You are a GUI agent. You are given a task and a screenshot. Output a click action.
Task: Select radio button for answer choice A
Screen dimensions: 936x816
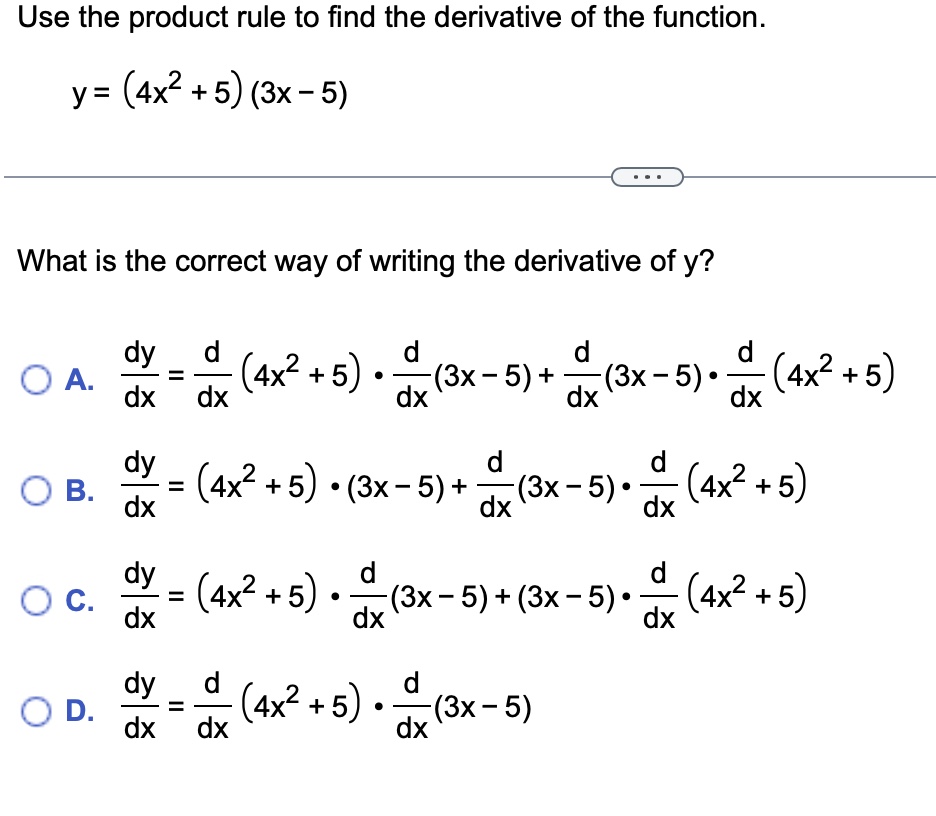tap(34, 376)
